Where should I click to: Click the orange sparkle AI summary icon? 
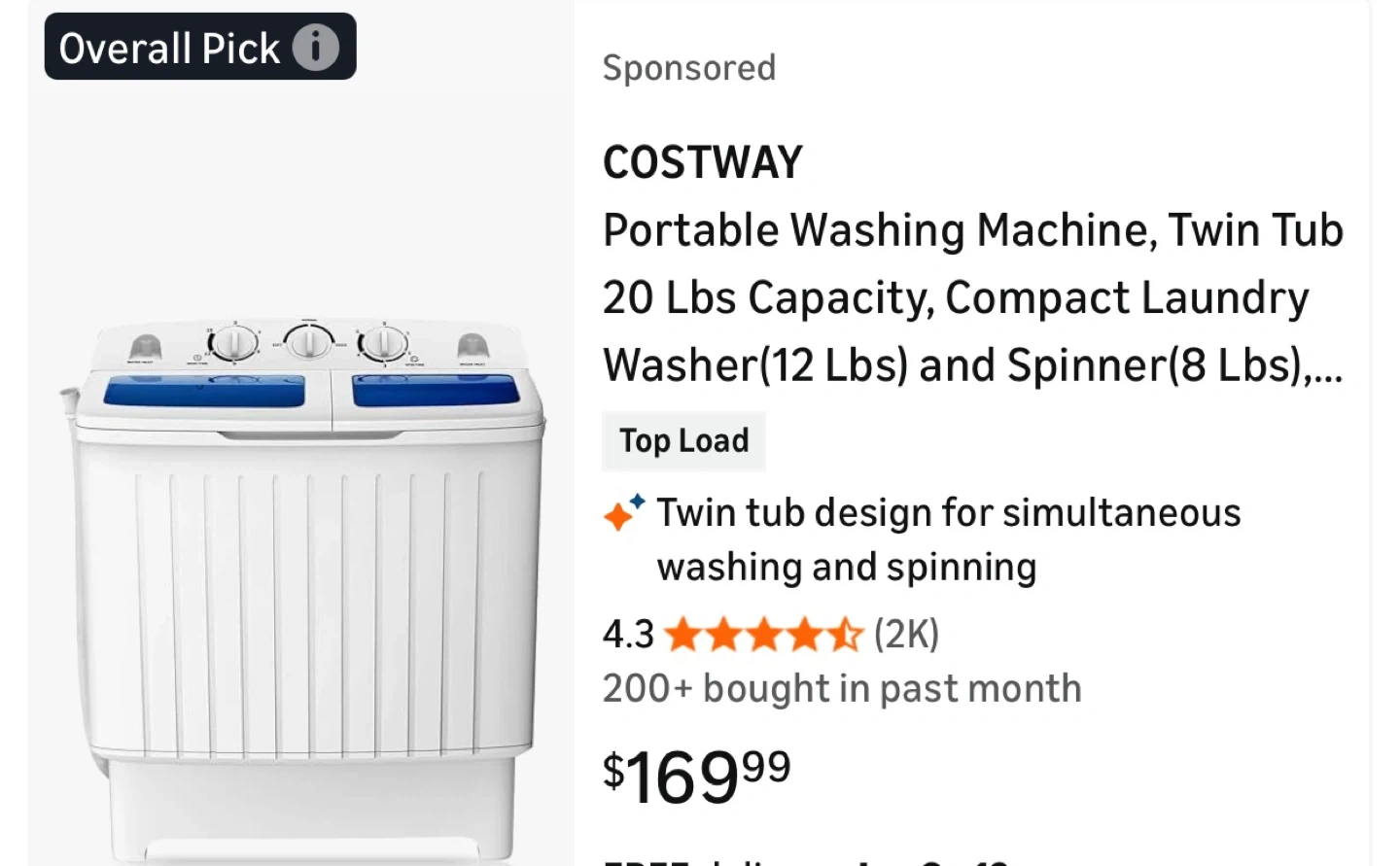(623, 511)
